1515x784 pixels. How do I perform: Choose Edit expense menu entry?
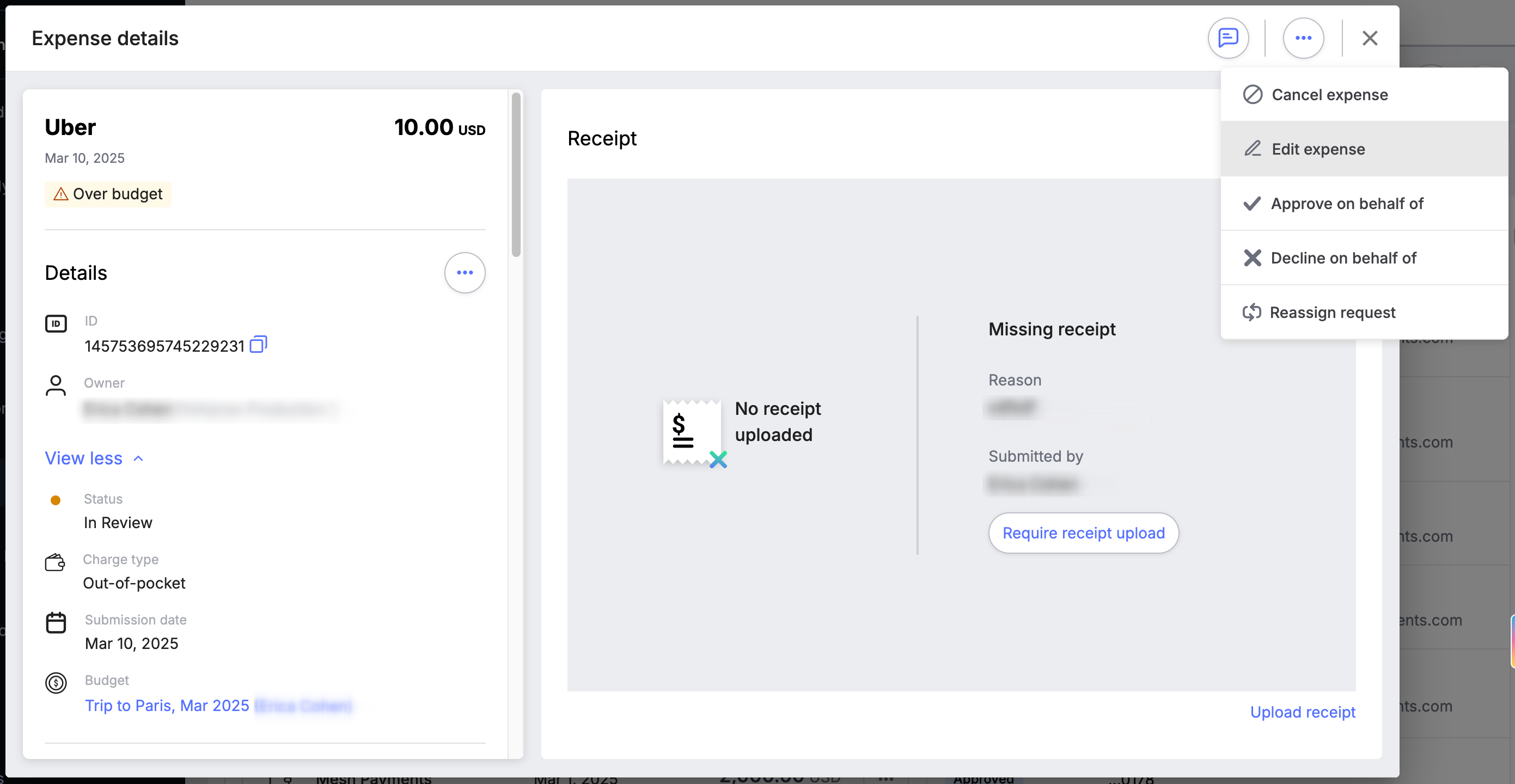(x=1364, y=149)
